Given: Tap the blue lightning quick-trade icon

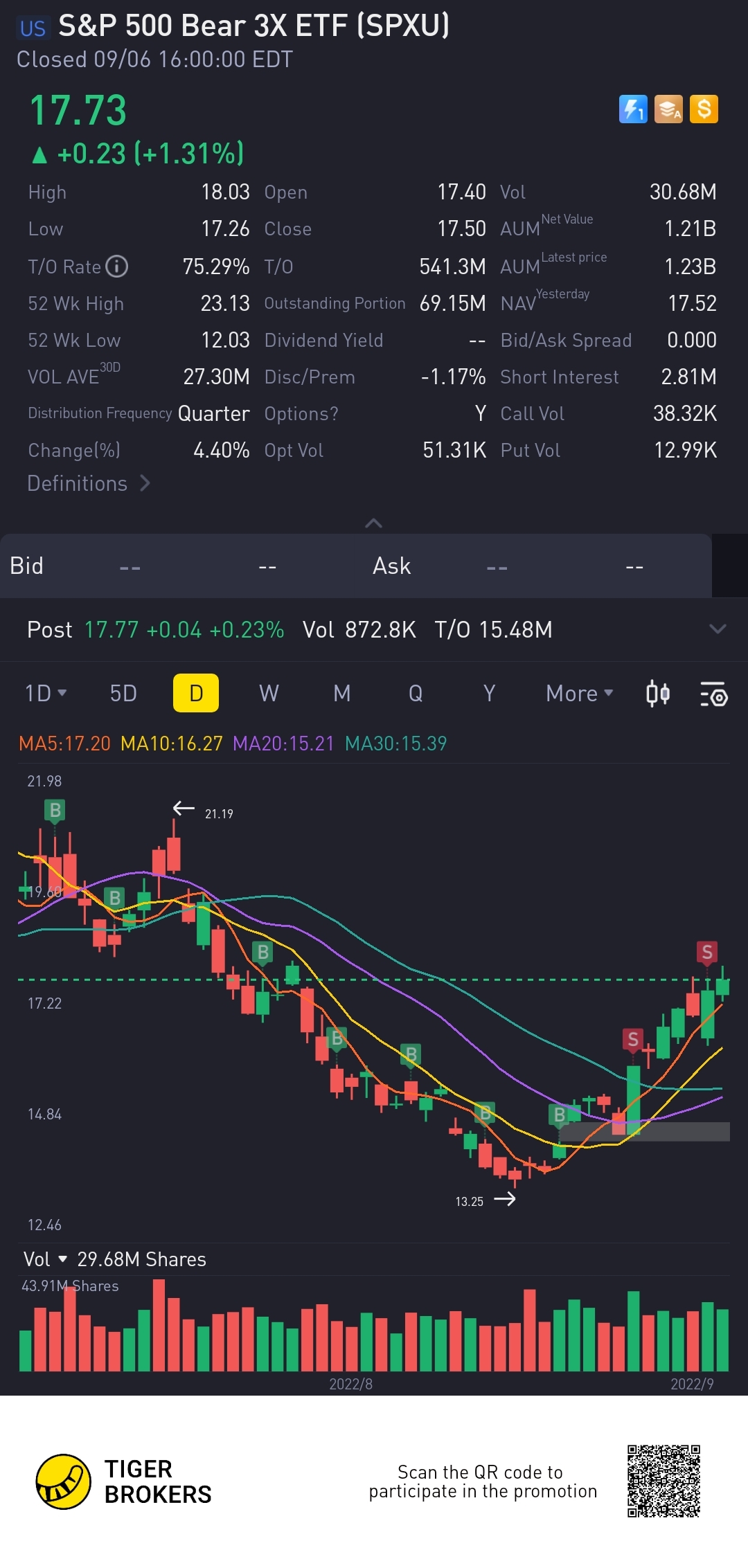Looking at the screenshot, I should click(633, 109).
